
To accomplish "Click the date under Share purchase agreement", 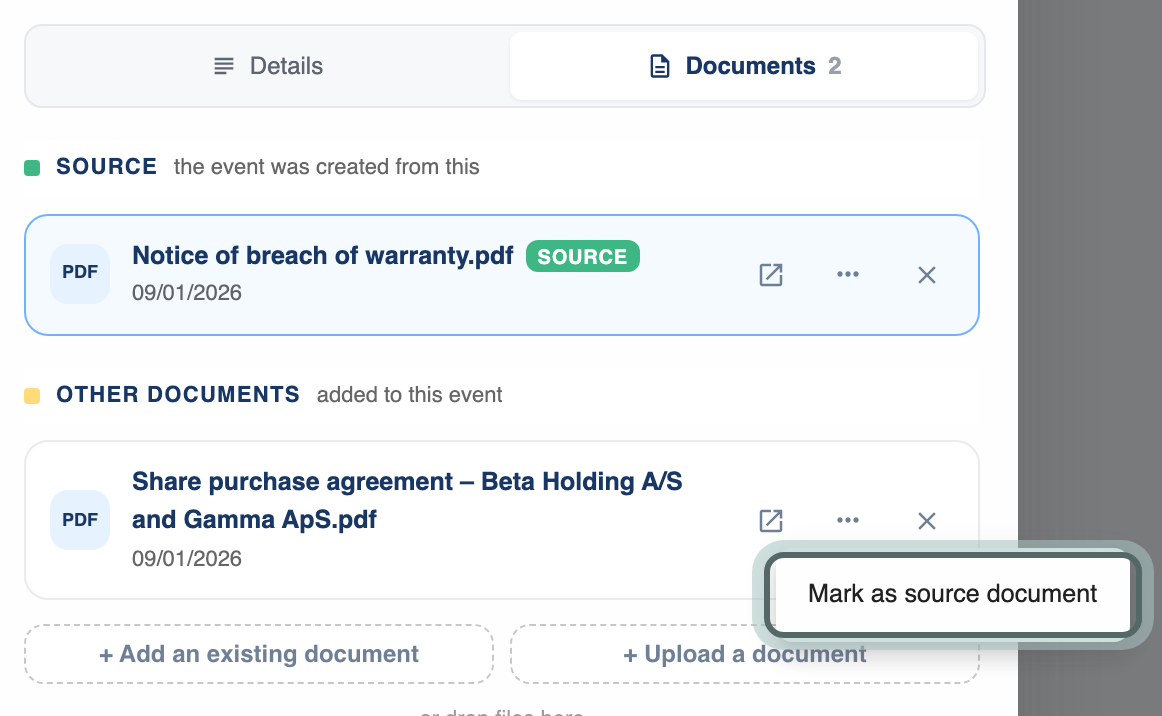I will click(x=187, y=558).
